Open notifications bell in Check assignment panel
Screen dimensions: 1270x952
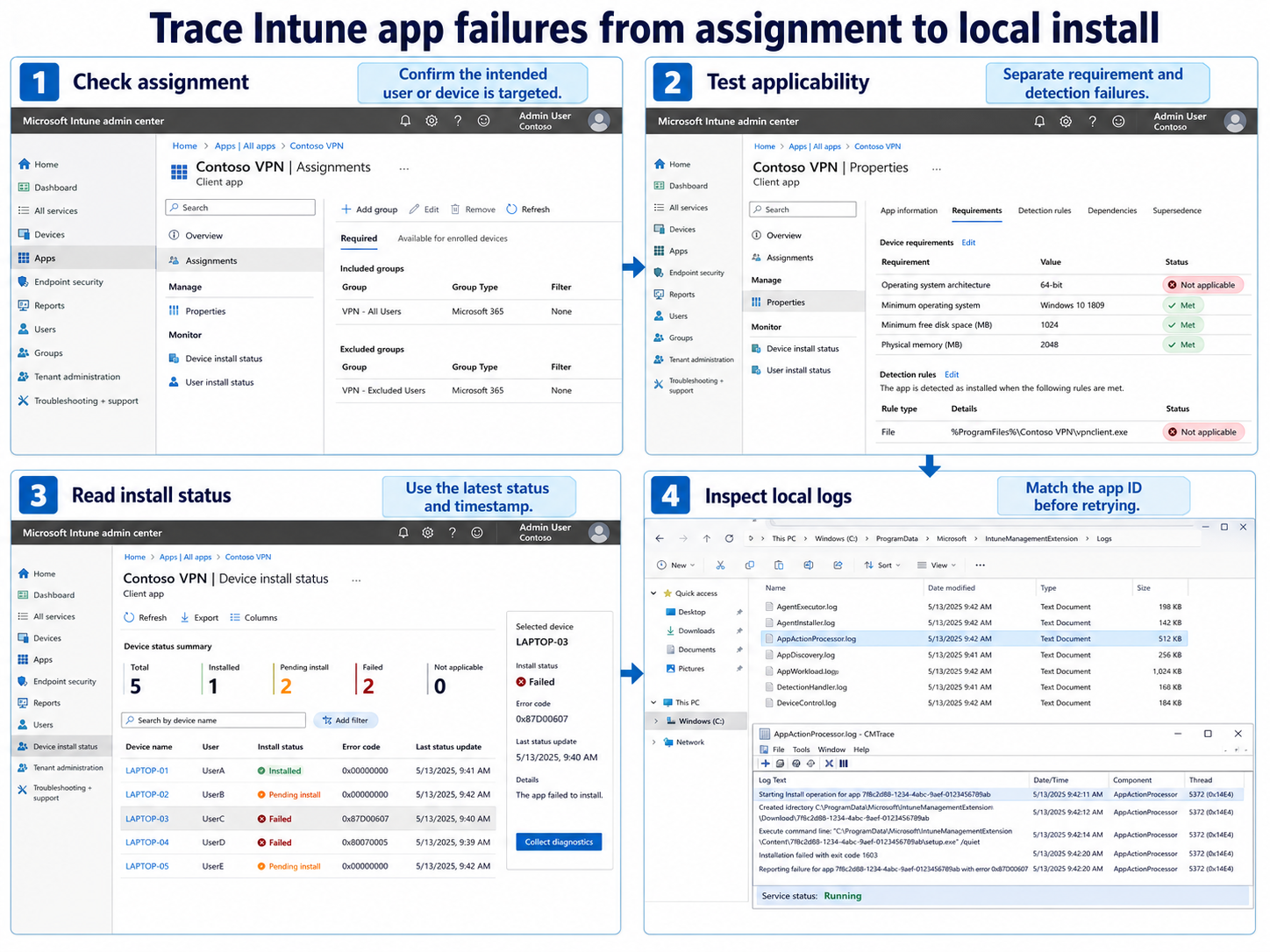[405, 121]
